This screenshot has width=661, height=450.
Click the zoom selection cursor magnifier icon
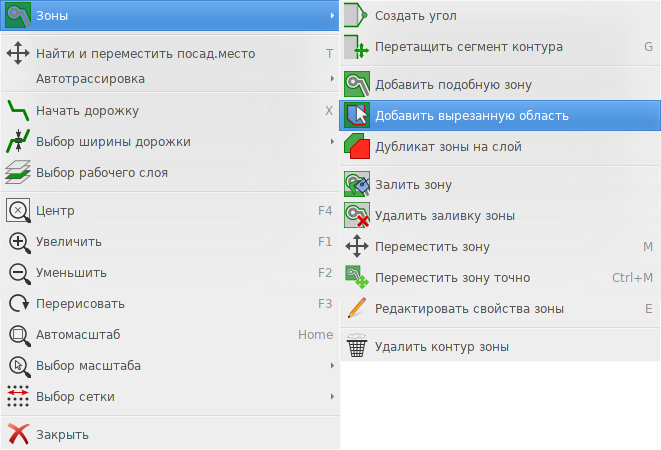[x=19, y=366]
